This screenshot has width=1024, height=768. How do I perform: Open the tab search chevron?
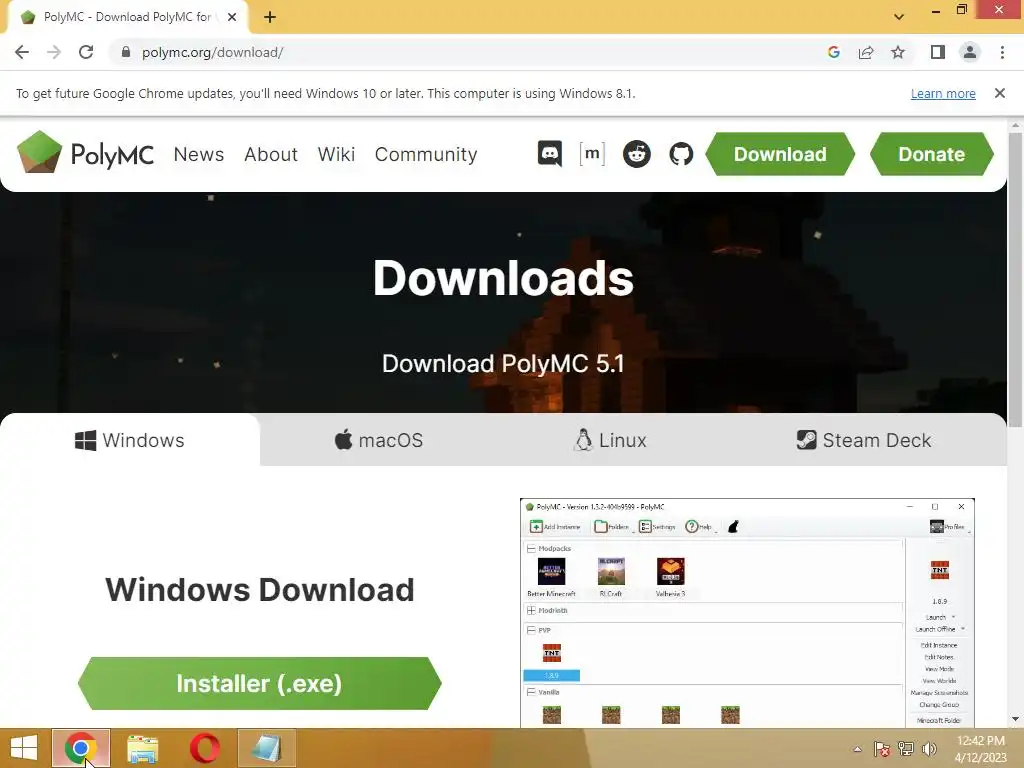pos(899,17)
